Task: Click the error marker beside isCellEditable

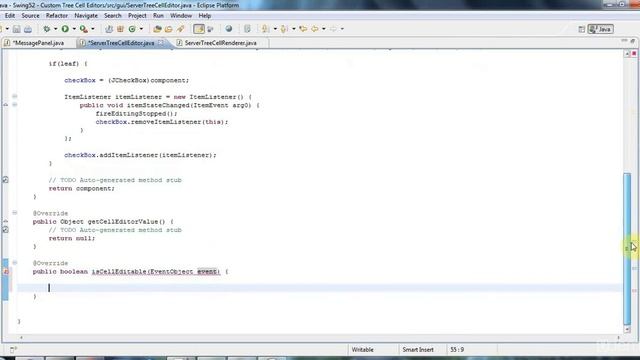Action: click(x=6, y=271)
